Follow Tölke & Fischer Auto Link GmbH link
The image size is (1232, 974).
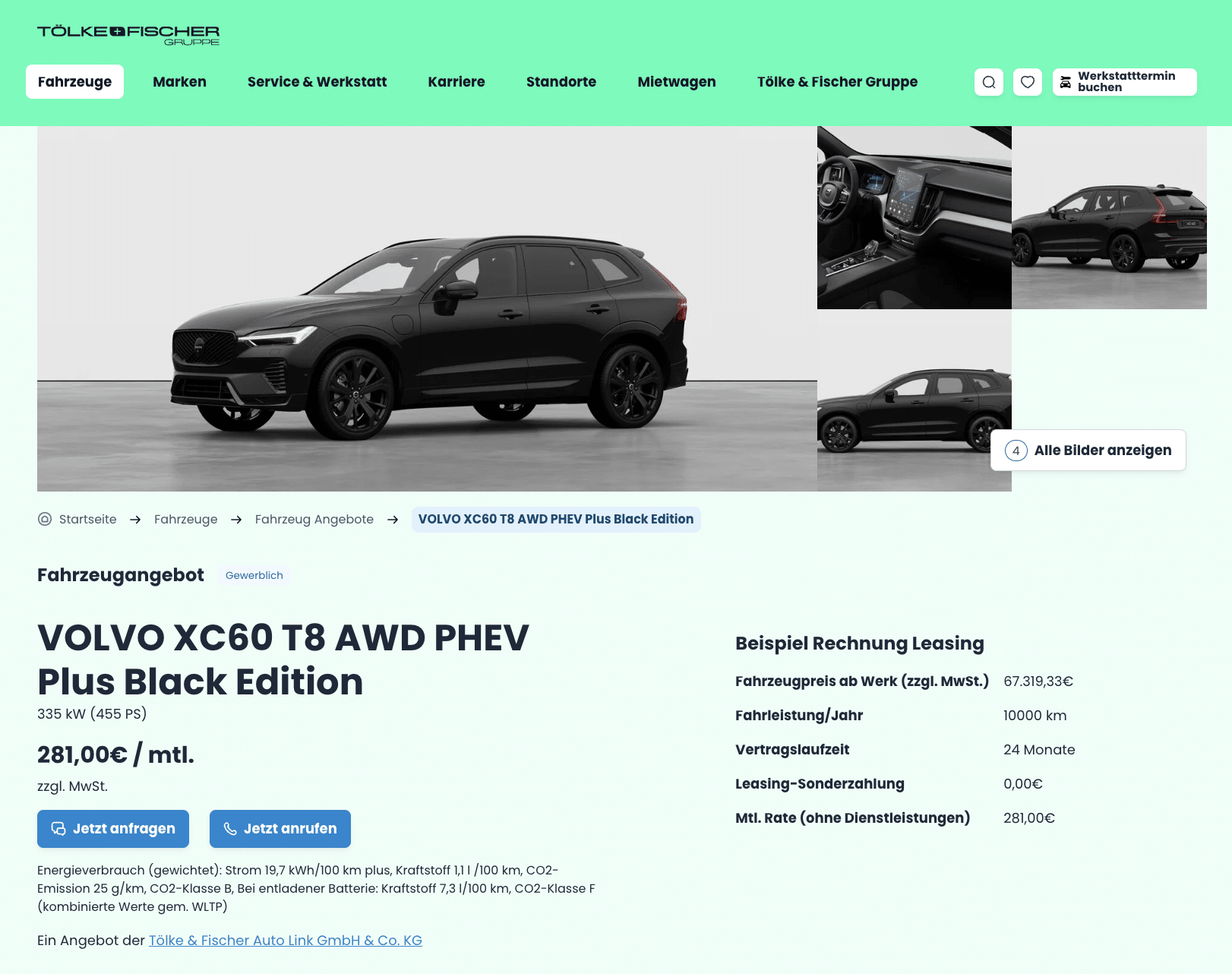click(x=286, y=941)
